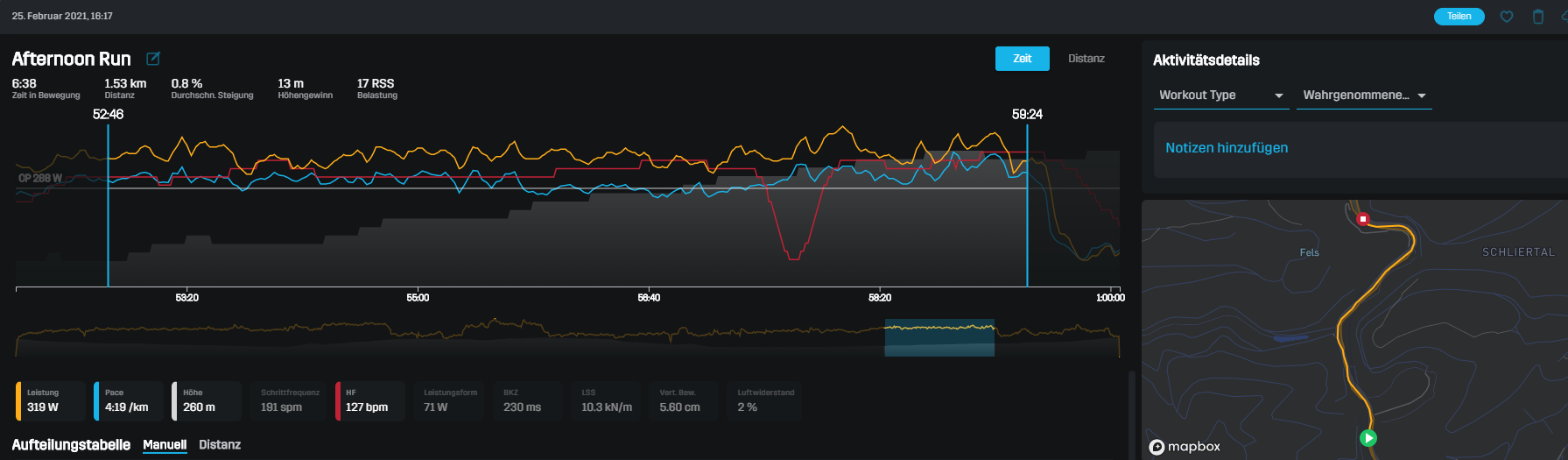
Task: Toggle the Pace 4:19 /km metric
Action: click(128, 400)
